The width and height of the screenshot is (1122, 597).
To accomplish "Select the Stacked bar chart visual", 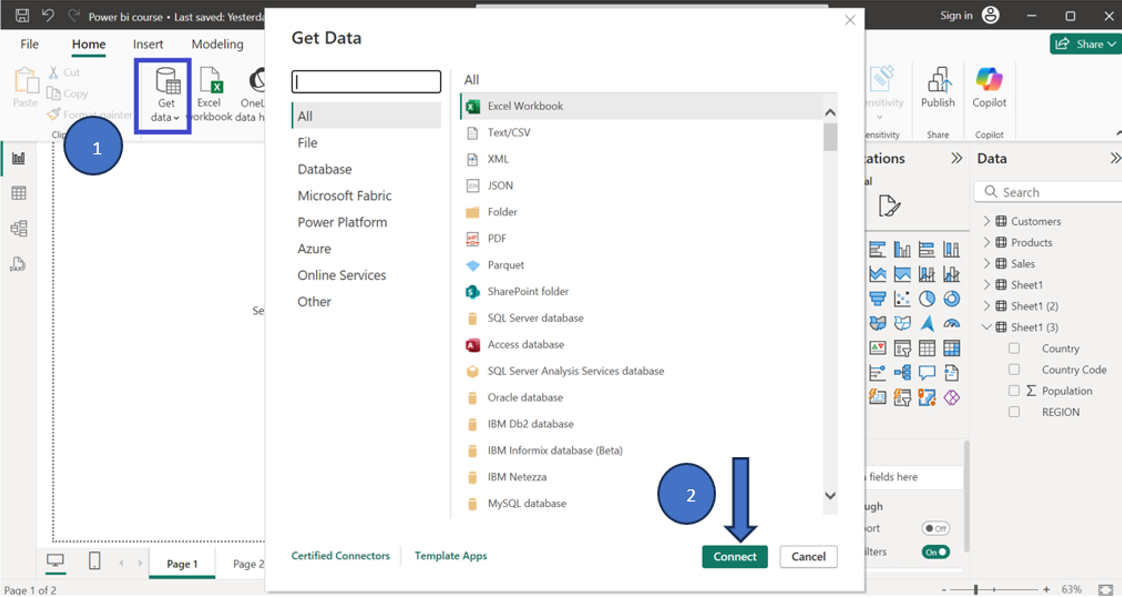I will pyautogui.click(x=876, y=248).
